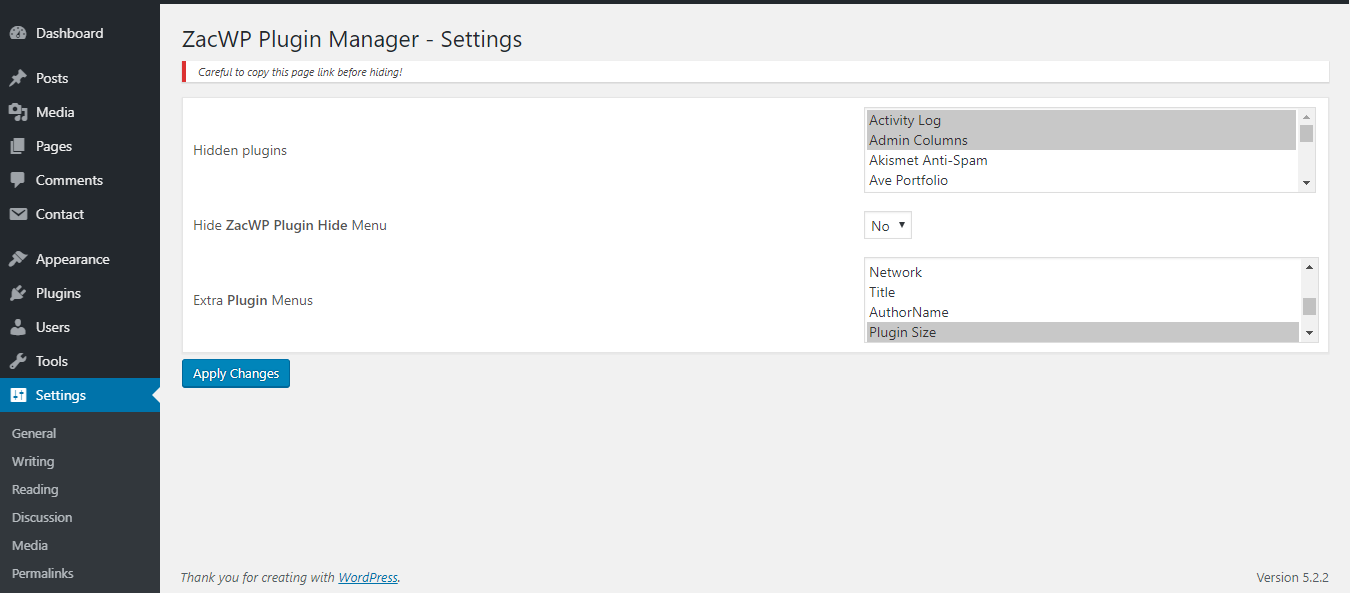Click the Comments speech bubble icon
This screenshot has width=1350, height=593.
click(x=18, y=180)
